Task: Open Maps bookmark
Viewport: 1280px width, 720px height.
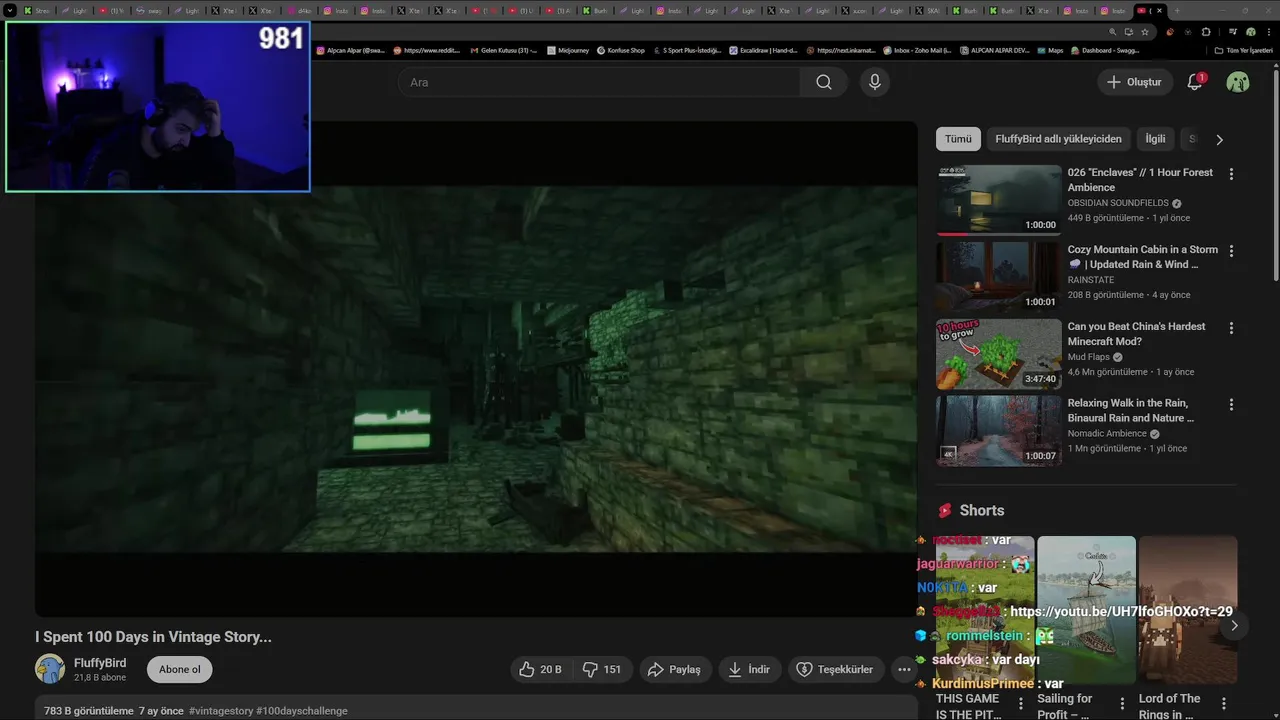Action: [x=1050, y=50]
